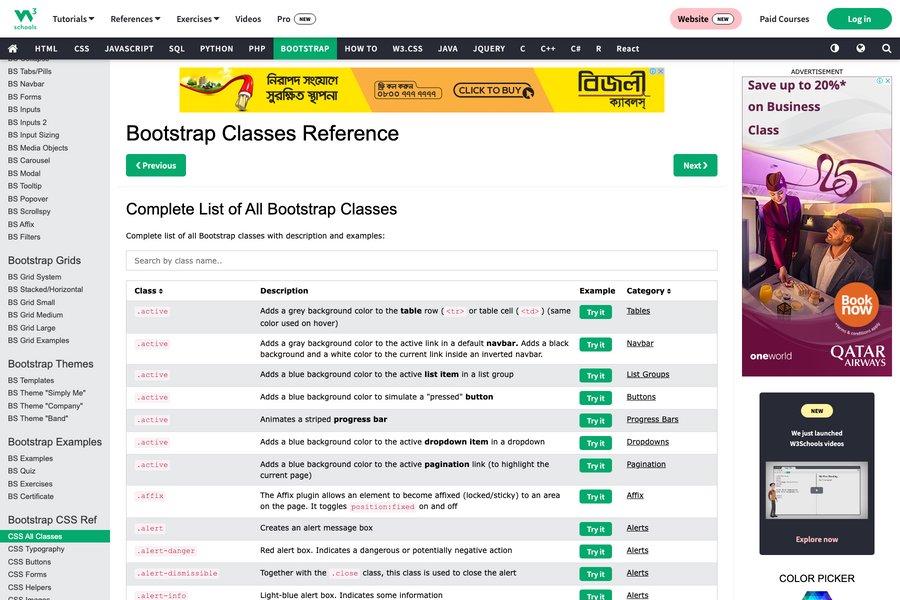Open the language/translate globe icon

pos(859,47)
